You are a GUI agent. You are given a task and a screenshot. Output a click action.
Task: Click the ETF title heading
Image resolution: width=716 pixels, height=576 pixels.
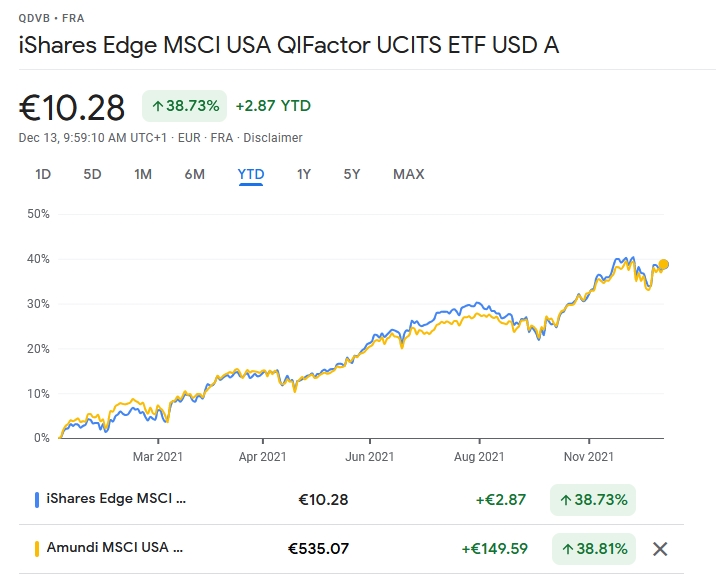click(289, 45)
